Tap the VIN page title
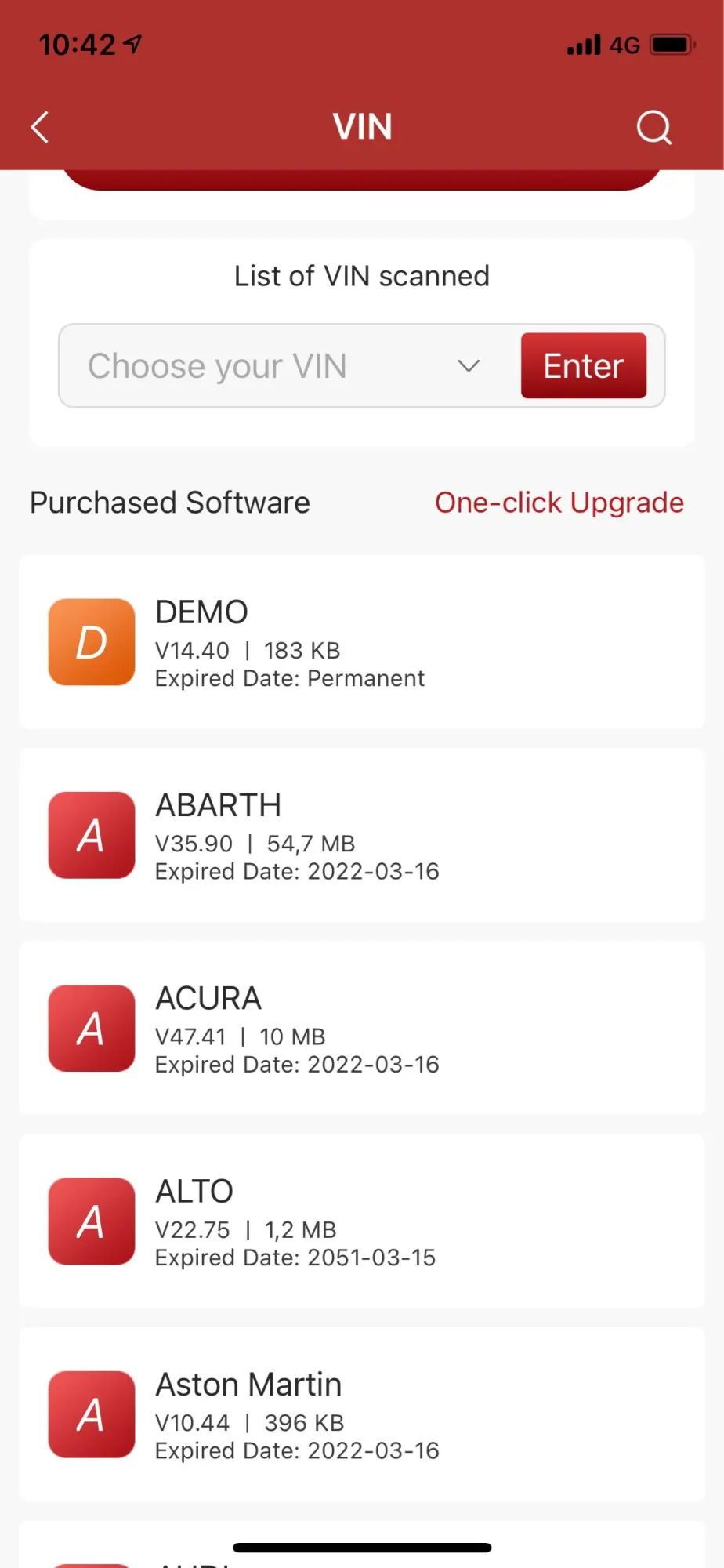 [362, 127]
